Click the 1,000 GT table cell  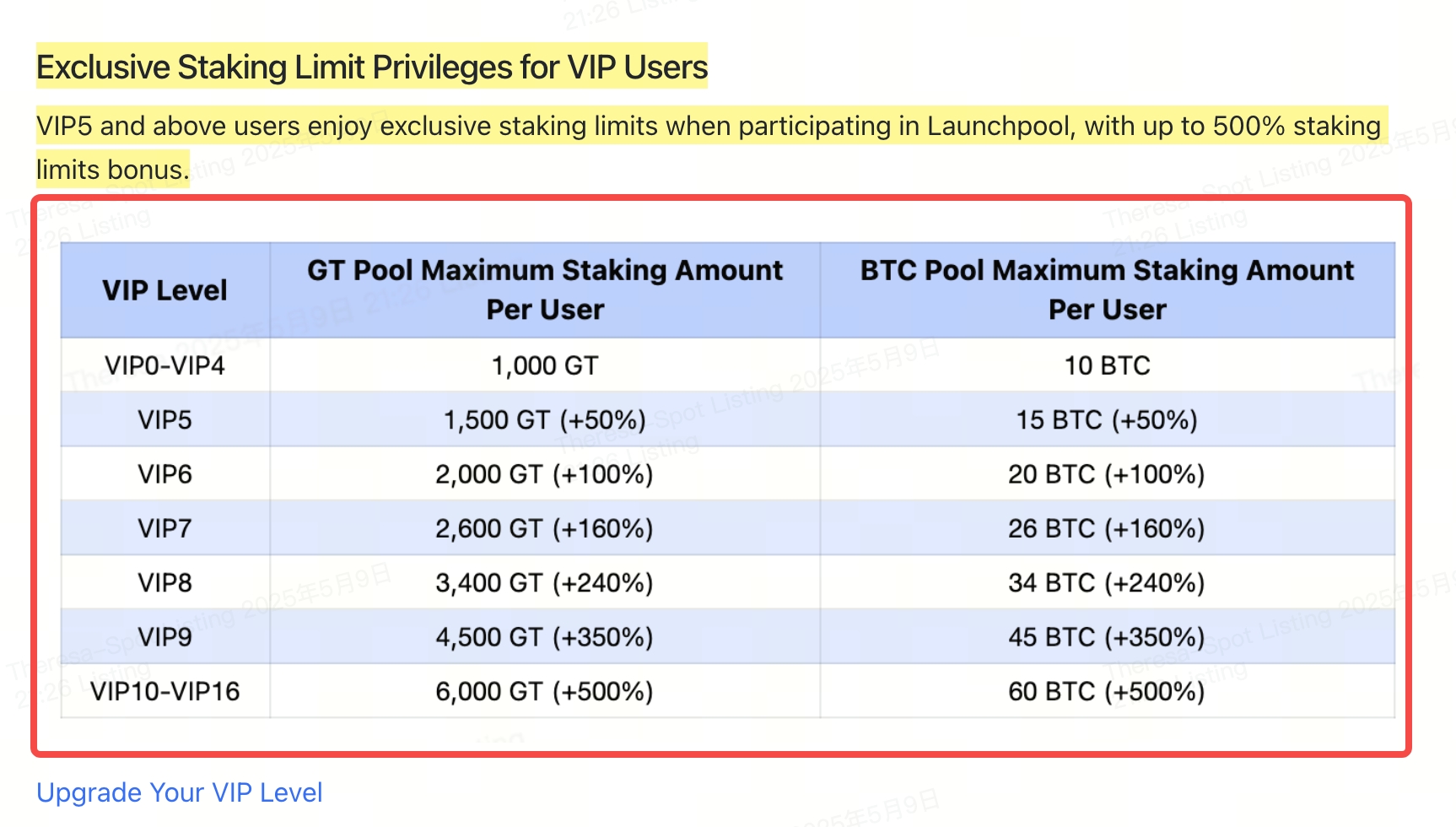545,365
